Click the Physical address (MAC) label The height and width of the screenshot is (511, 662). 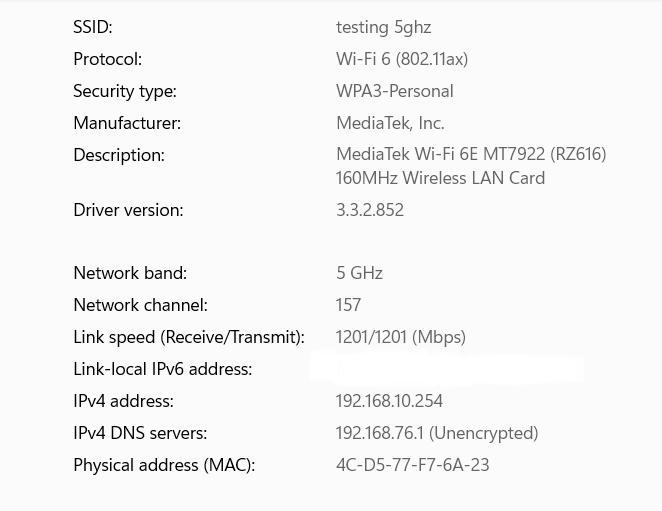[x=164, y=465]
